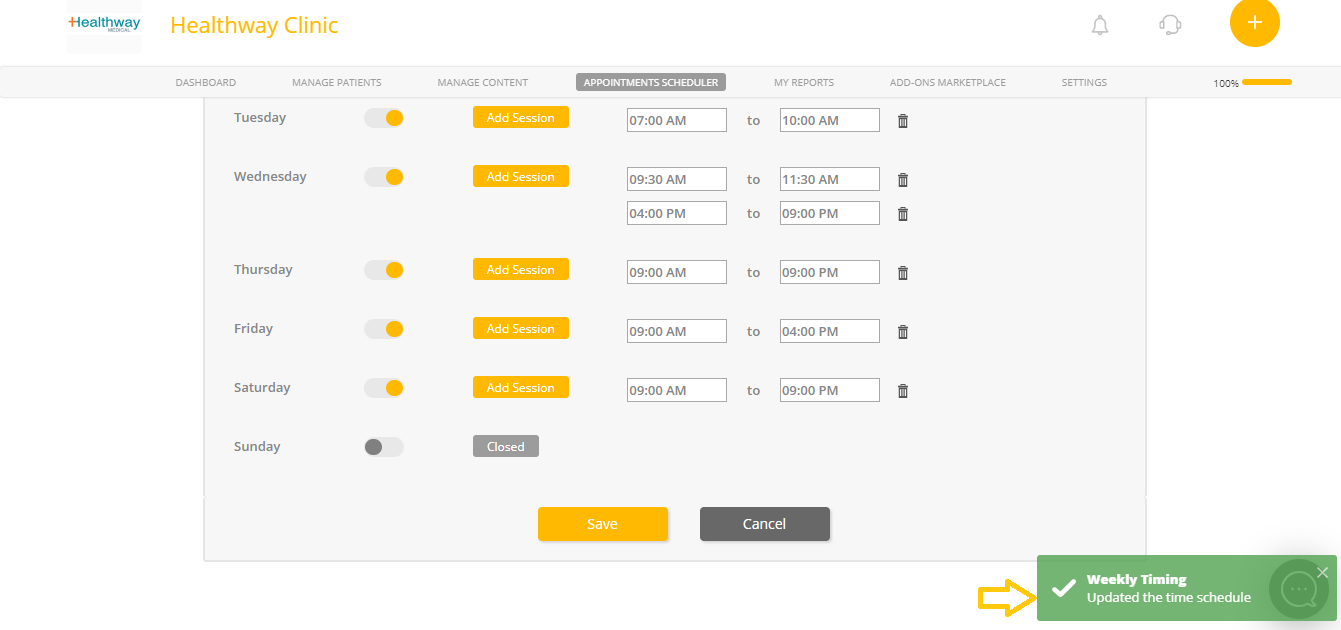Edit Tuesday start time 07:00 AM
The image size is (1341, 630).
(x=677, y=120)
